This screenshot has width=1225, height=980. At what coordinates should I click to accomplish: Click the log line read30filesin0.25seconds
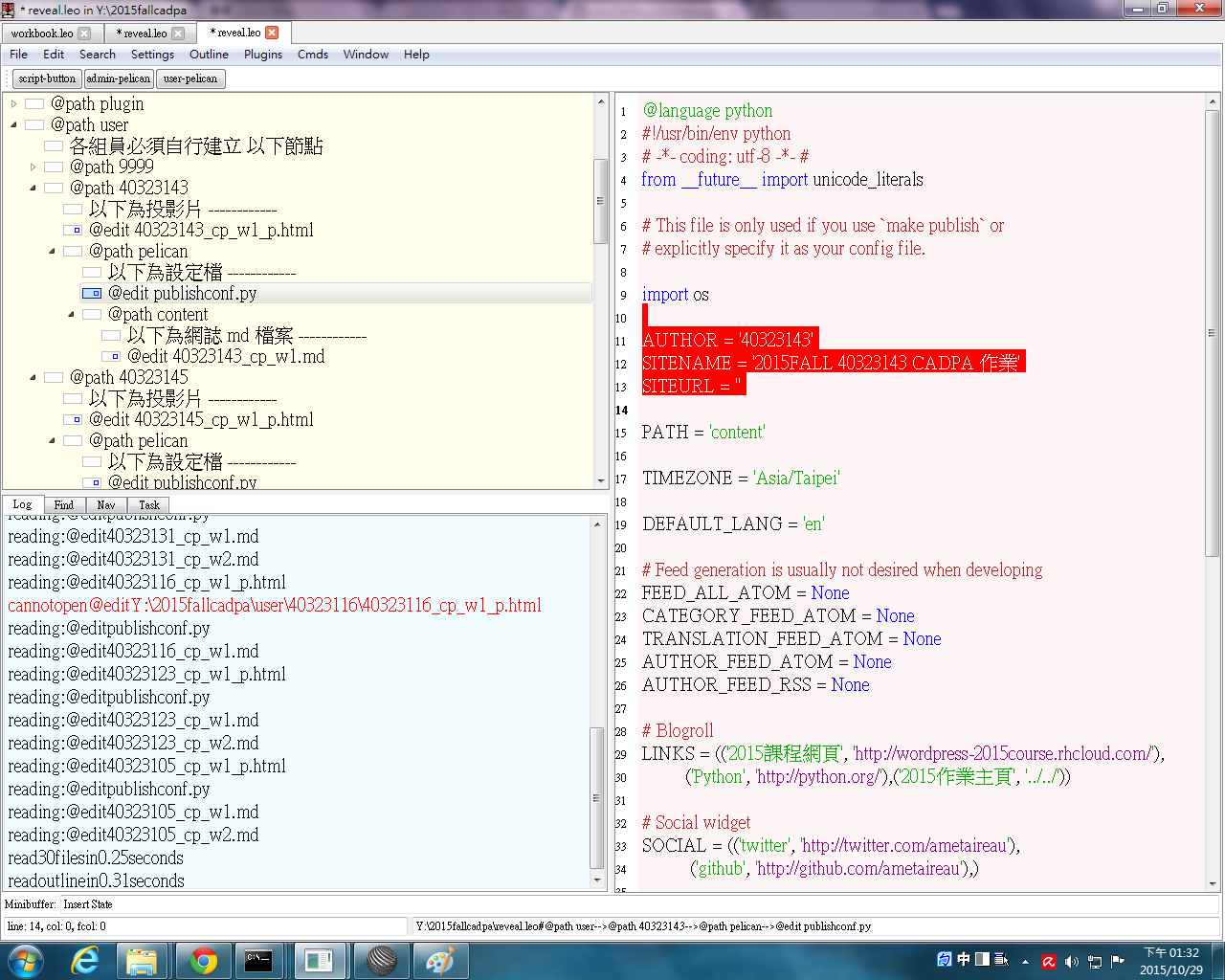(96, 857)
